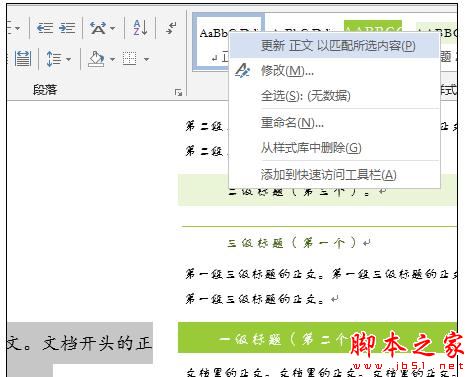476x377 pixels.
Task: Expand the Borders dropdown arrow
Action: click(x=146, y=59)
